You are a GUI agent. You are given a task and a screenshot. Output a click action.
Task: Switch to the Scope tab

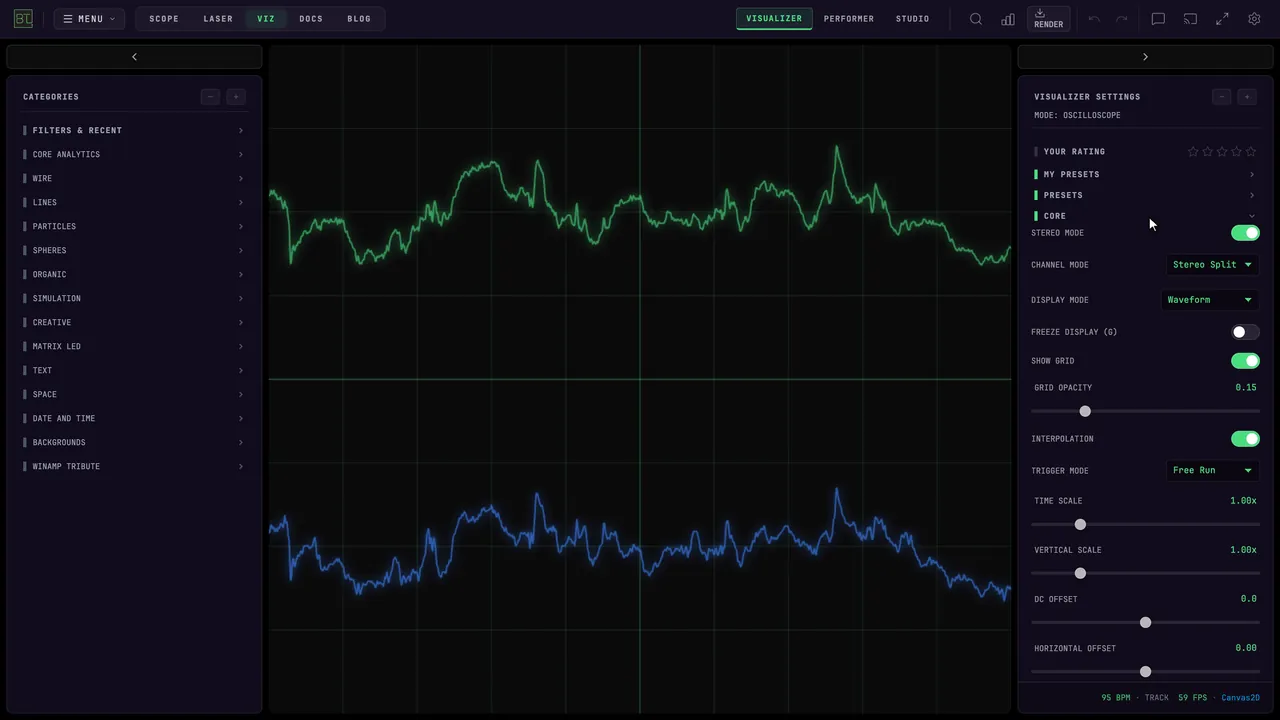click(x=164, y=19)
